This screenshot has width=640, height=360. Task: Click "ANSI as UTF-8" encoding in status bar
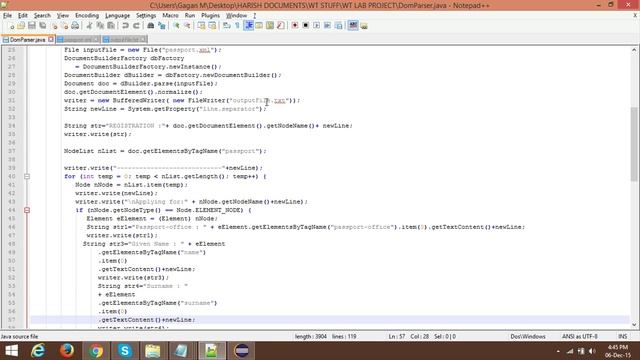pos(580,336)
